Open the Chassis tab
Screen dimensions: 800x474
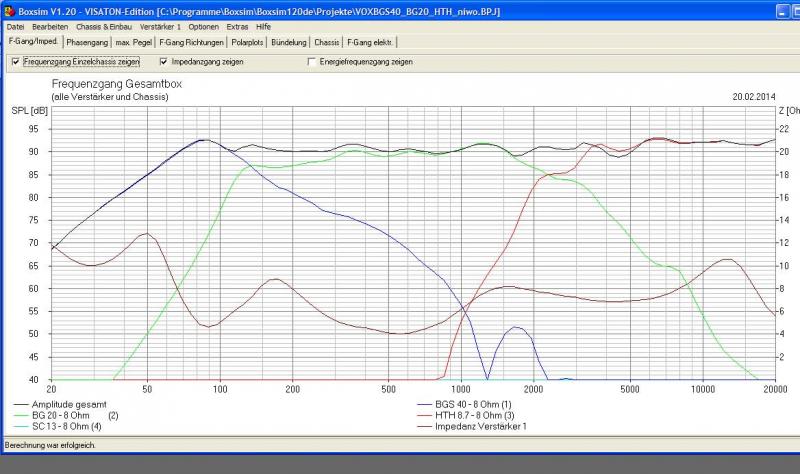327,43
